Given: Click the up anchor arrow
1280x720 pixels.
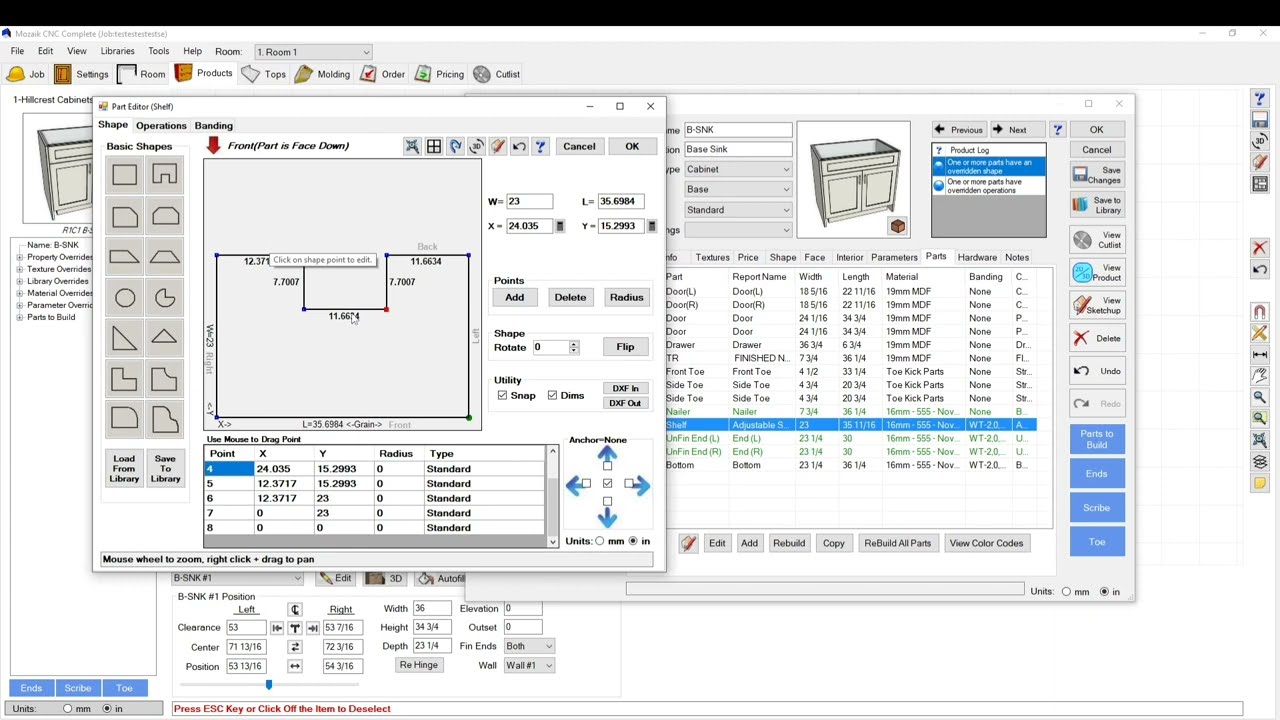Looking at the screenshot, I should [607, 454].
